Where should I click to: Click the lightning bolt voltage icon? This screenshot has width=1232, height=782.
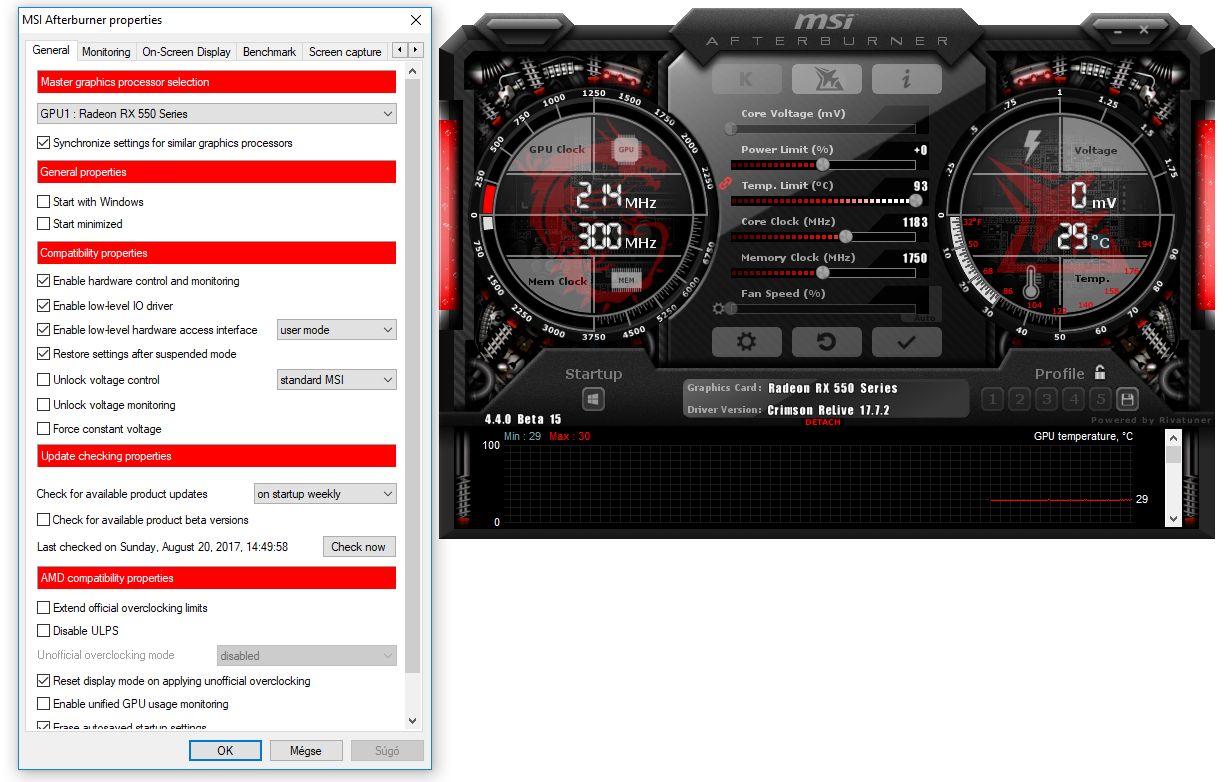[1031, 146]
